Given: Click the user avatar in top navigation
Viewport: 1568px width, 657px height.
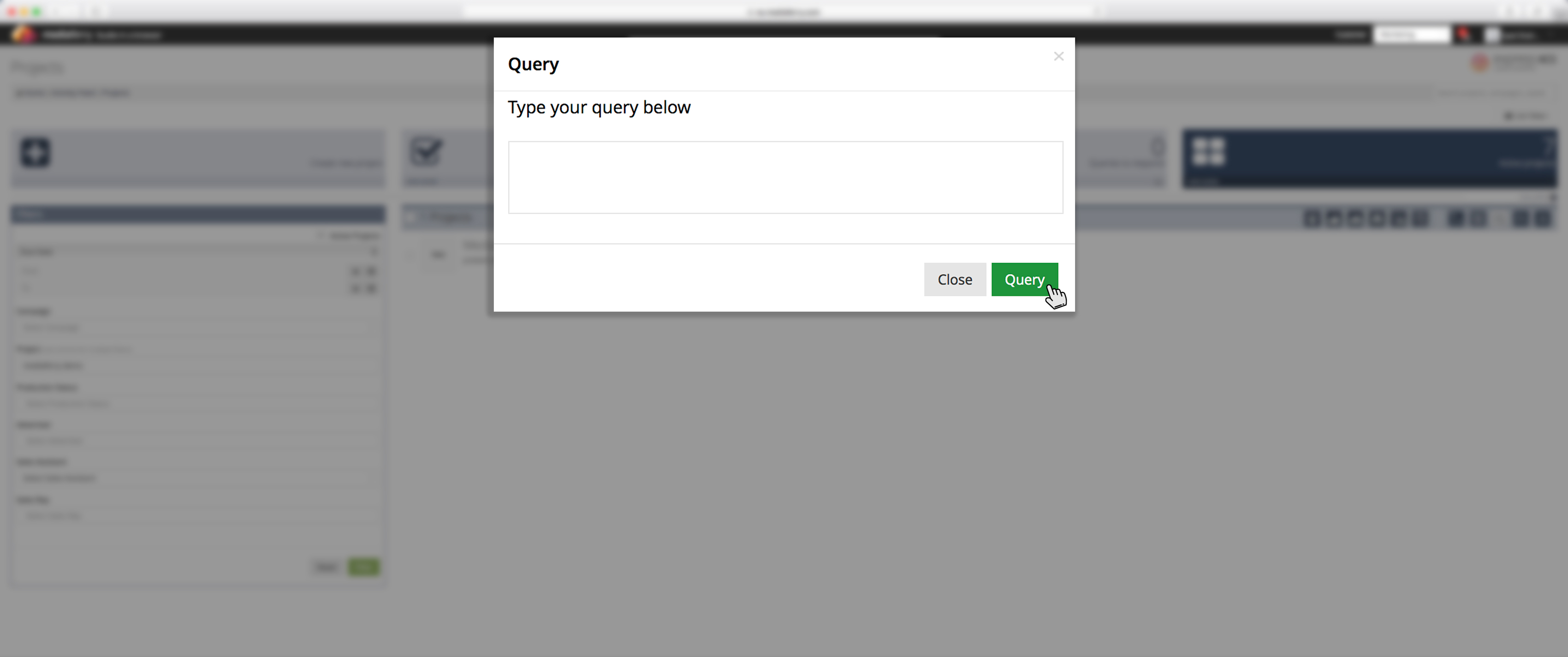Looking at the screenshot, I should tap(1492, 36).
